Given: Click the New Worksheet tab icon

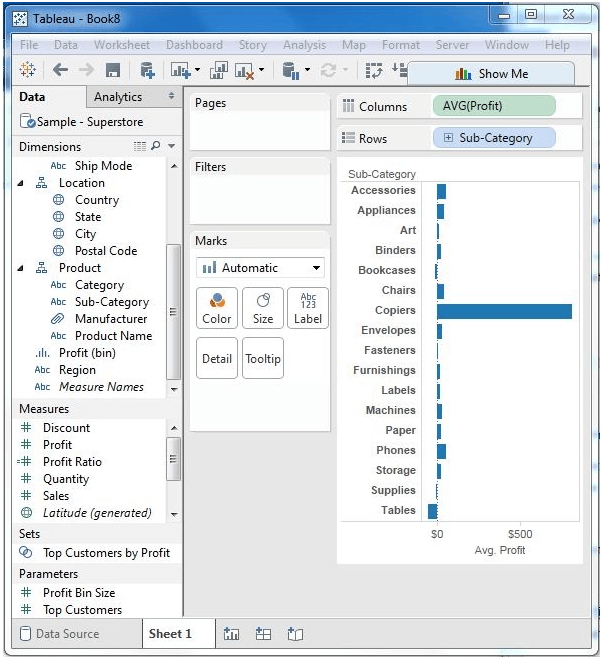Looking at the screenshot, I should coord(232,633).
